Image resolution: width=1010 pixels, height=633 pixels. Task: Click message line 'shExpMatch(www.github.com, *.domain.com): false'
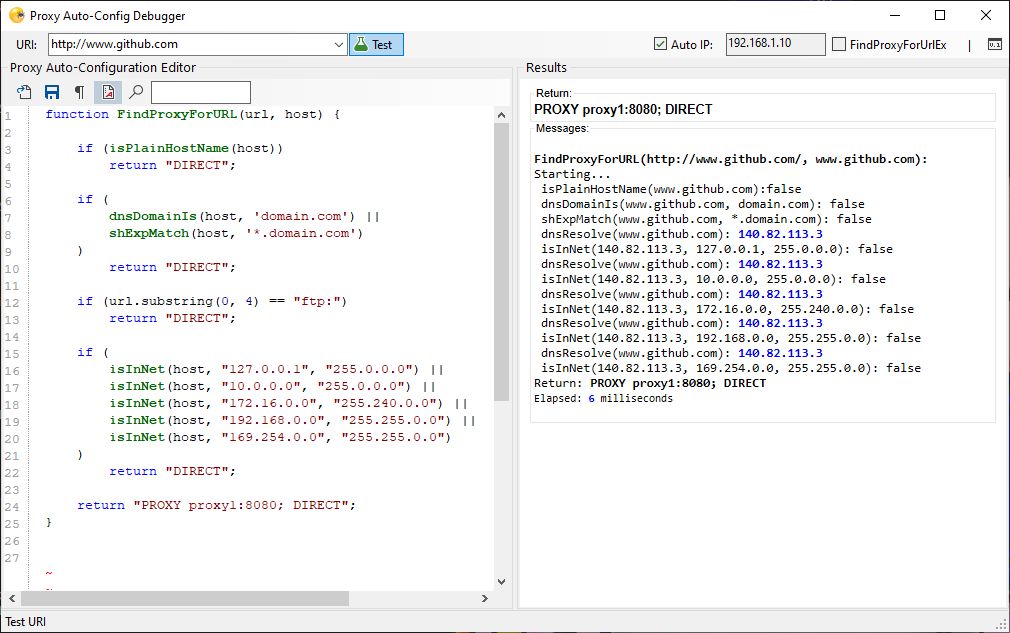point(706,219)
